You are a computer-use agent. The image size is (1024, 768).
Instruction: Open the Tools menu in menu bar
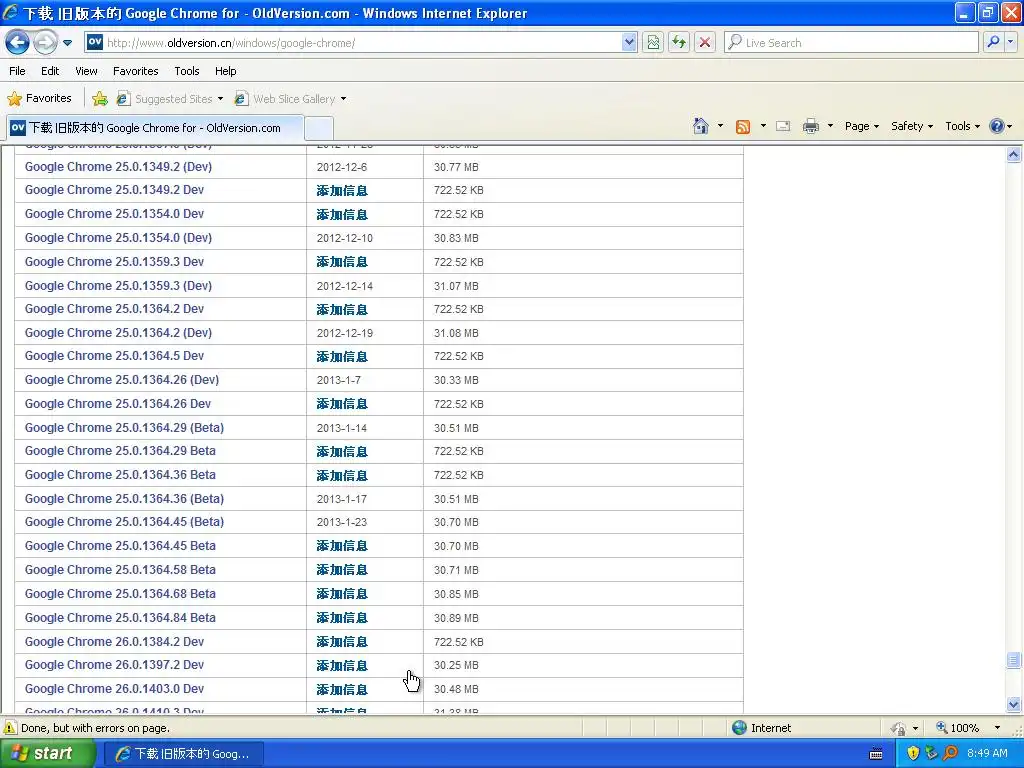click(x=187, y=71)
